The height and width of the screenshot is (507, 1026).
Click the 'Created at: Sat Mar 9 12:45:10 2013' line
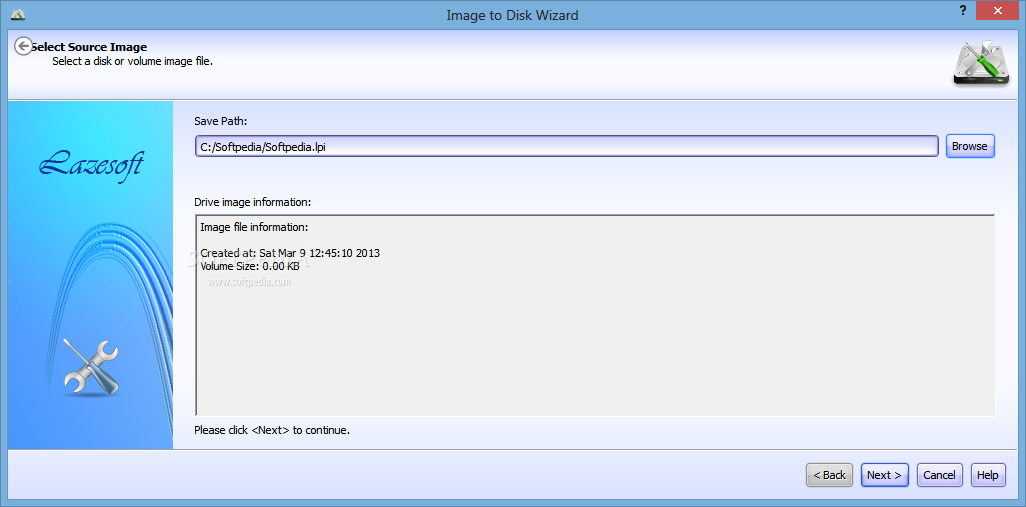(x=290, y=253)
